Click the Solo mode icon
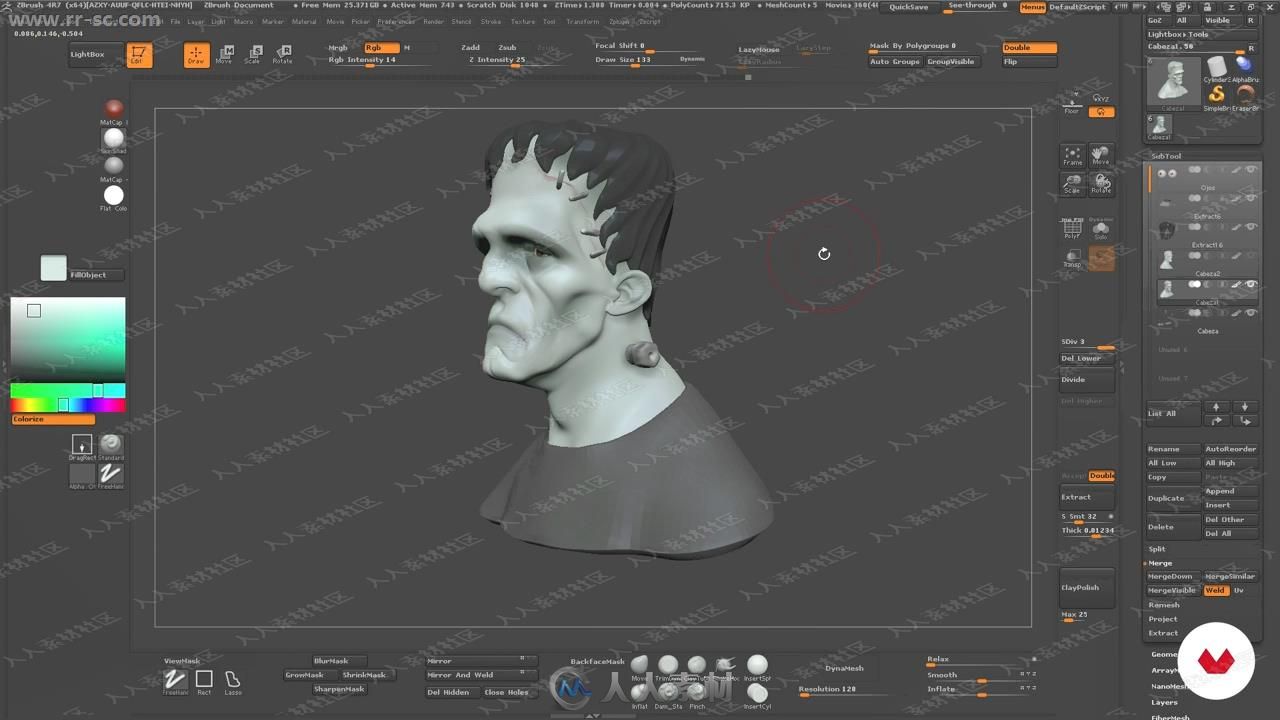The width and height of the screenshot is (1280, 720). [x=1101, y=229]
